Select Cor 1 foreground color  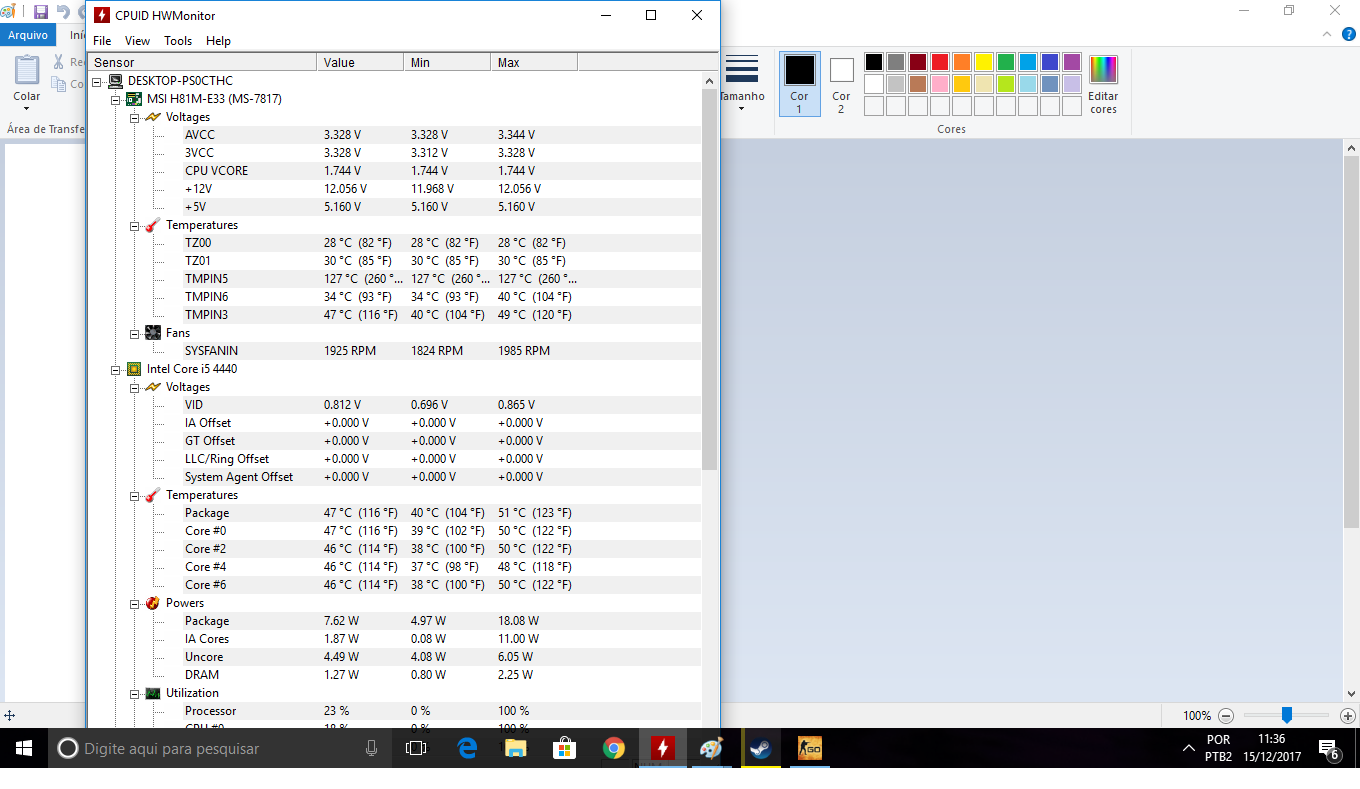[799, 84]
